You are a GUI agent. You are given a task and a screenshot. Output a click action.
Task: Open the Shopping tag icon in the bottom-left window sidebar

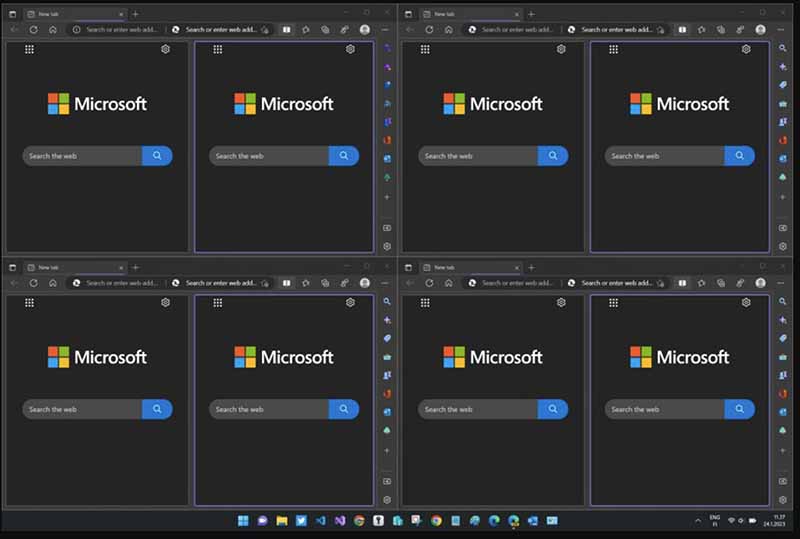click(x=387, y=338)
